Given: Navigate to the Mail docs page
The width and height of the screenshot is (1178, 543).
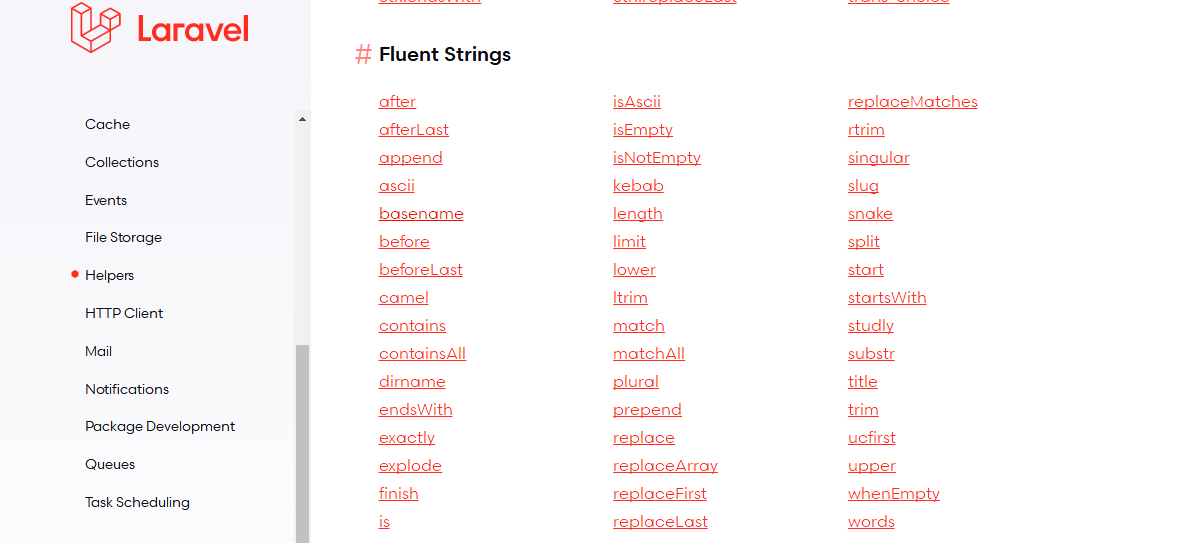Looking at the screenshot, I should (98, 351).
